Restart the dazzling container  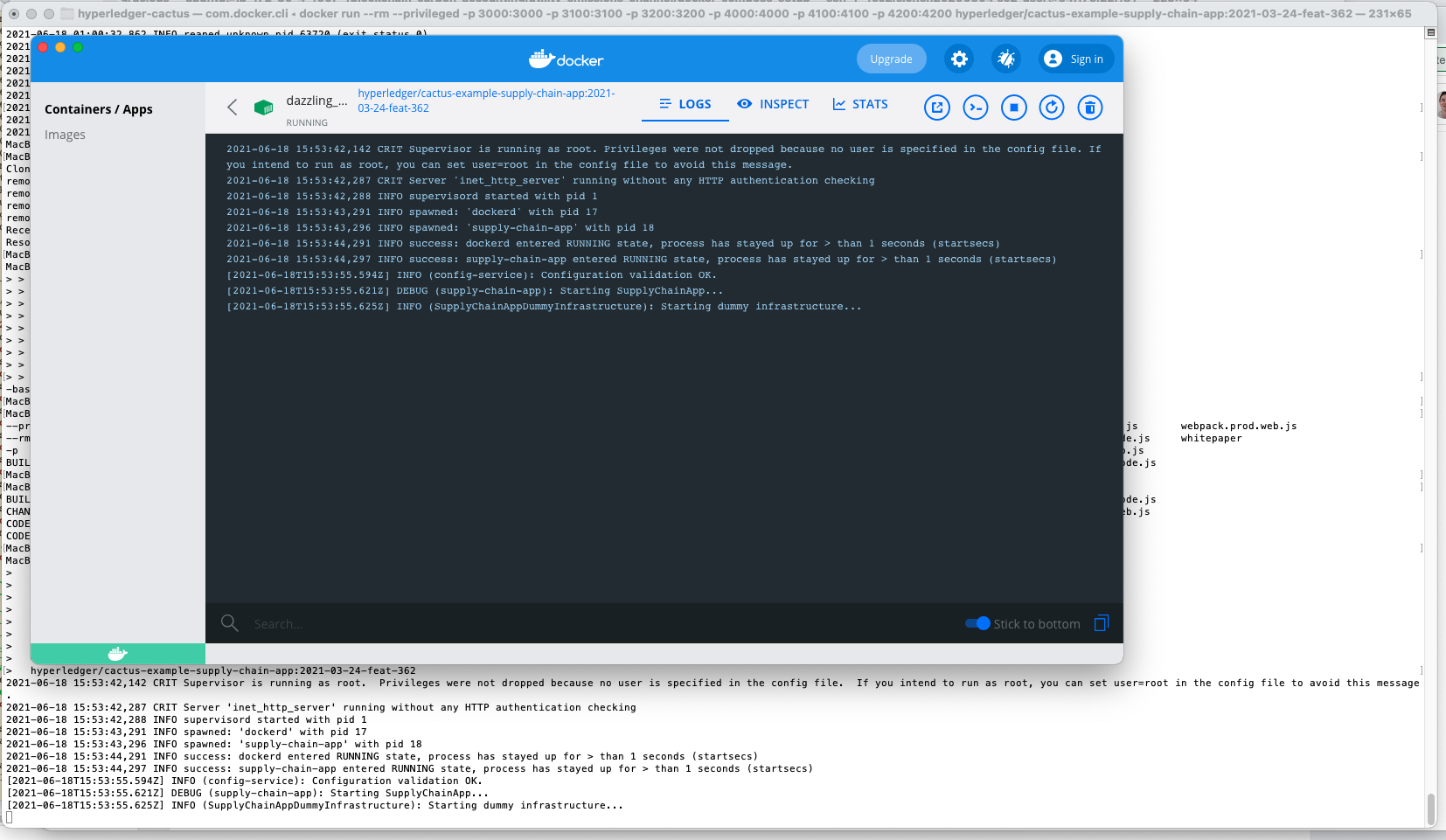pyautogui.click(x=1052, y=107)
